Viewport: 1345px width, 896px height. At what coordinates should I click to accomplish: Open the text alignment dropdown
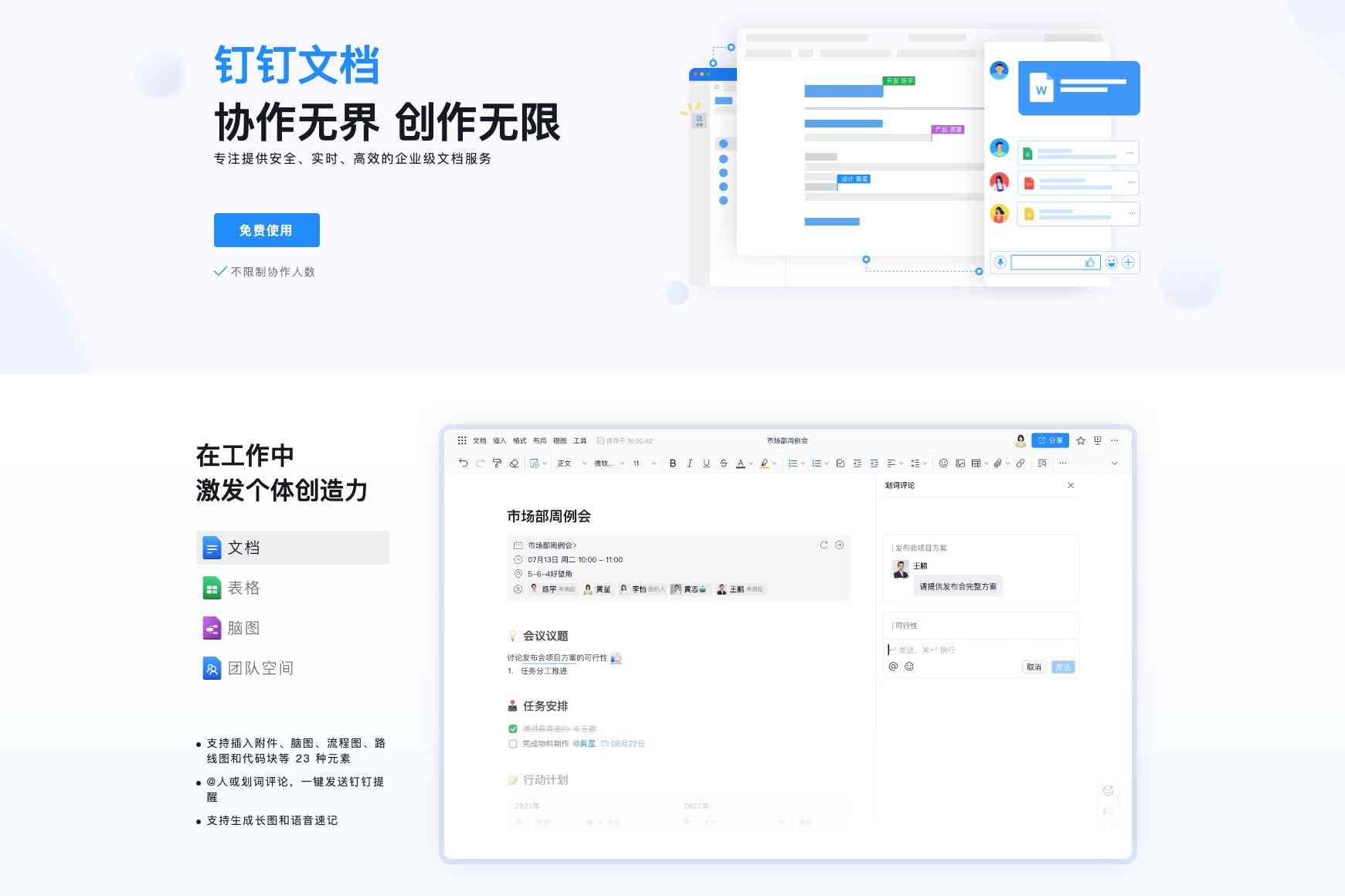coord(895,463)
